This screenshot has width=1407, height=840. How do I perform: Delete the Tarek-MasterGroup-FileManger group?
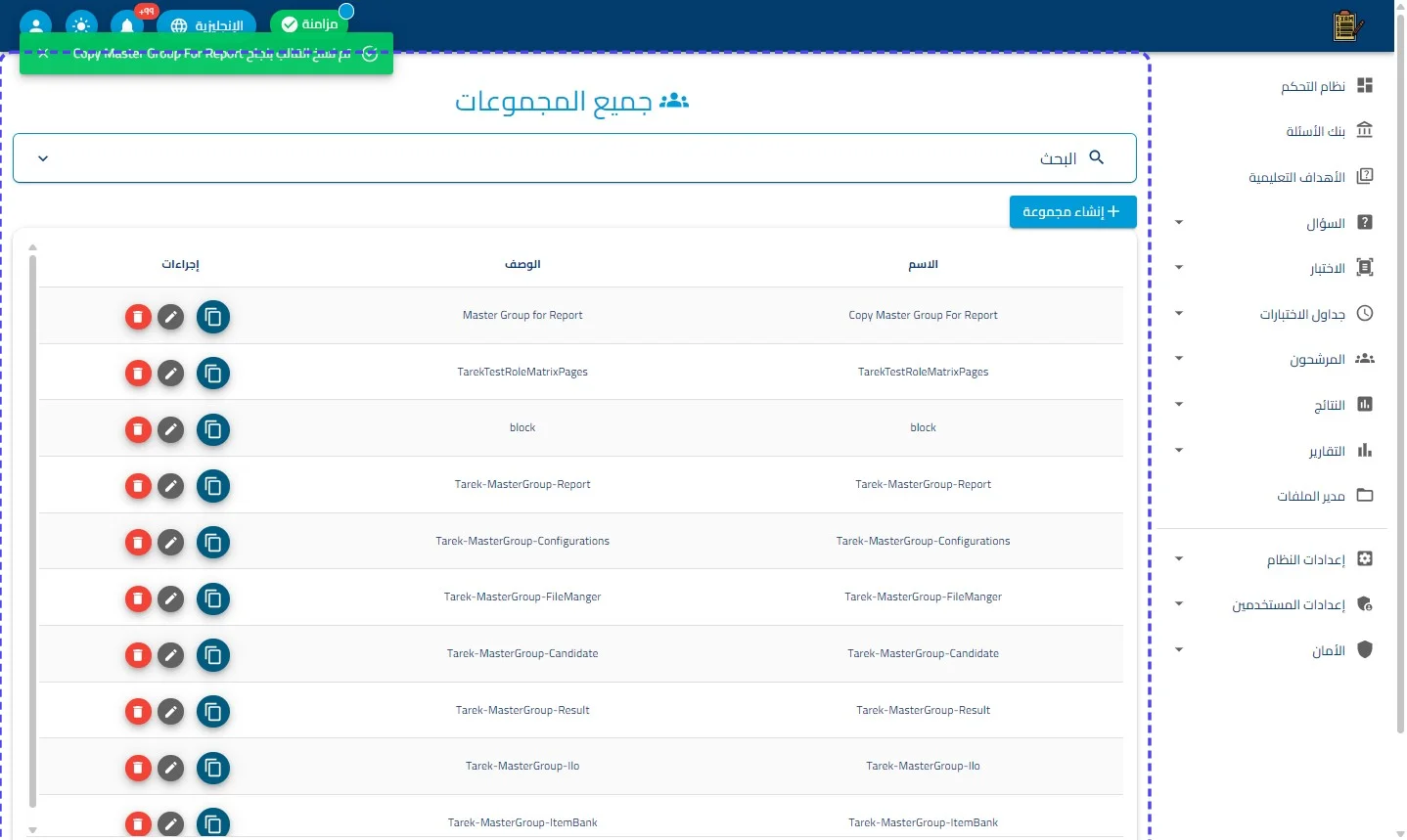pyautogui.click(x=138, y=598)
